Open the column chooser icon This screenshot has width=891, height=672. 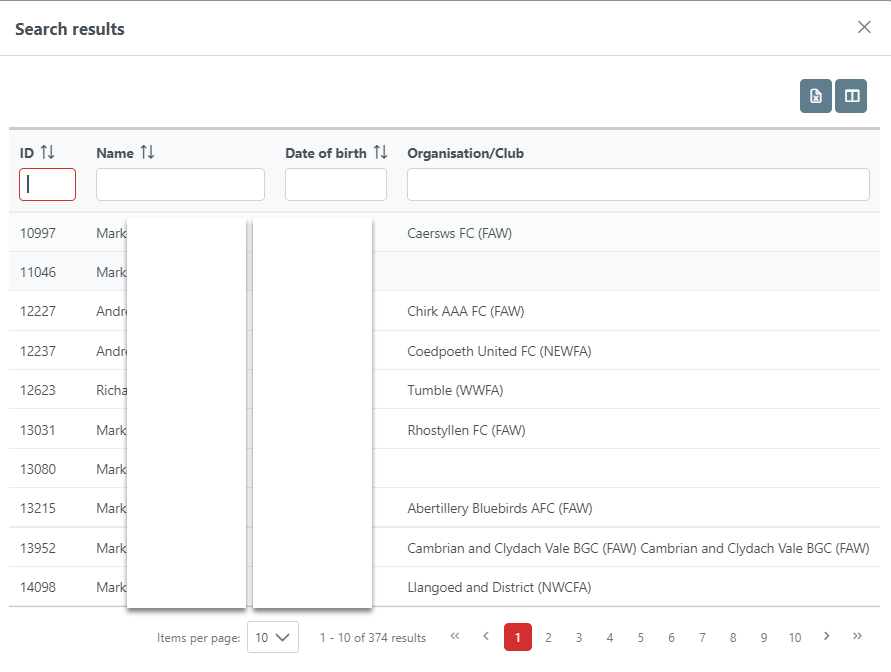(x=851, y=96)
